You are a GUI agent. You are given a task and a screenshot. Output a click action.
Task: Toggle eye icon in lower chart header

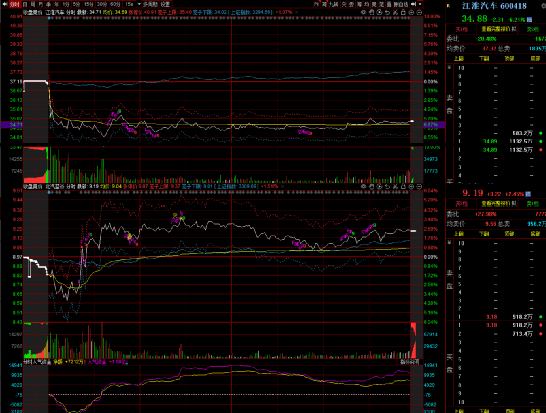pos(363,187)
